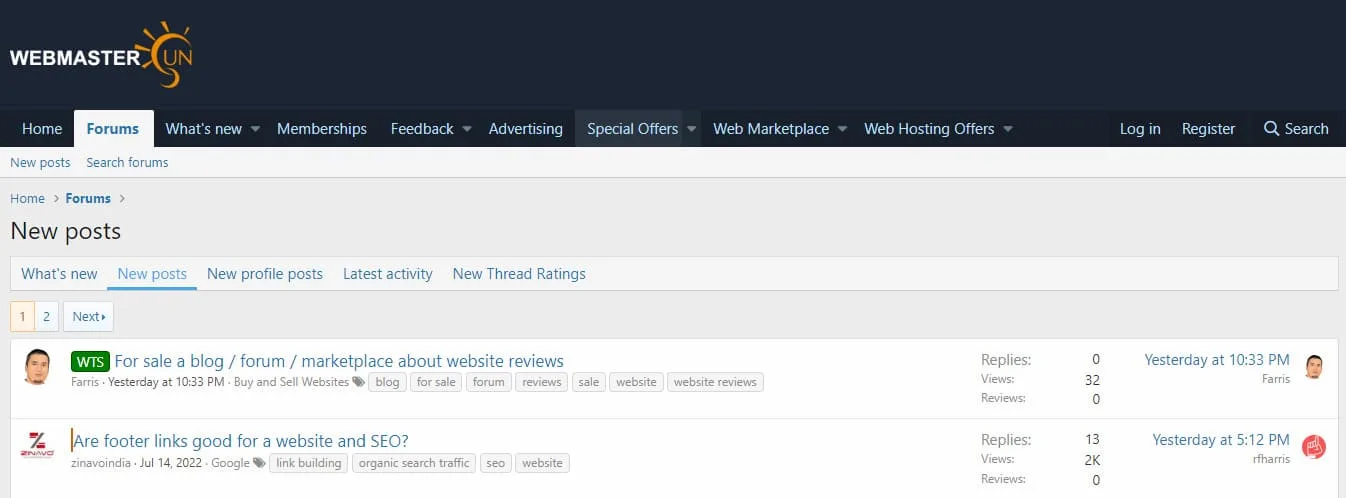Viewport: 1346px width, 498px height.
Task: Click rfharris red avatar icon
Action: point(1314,447)
